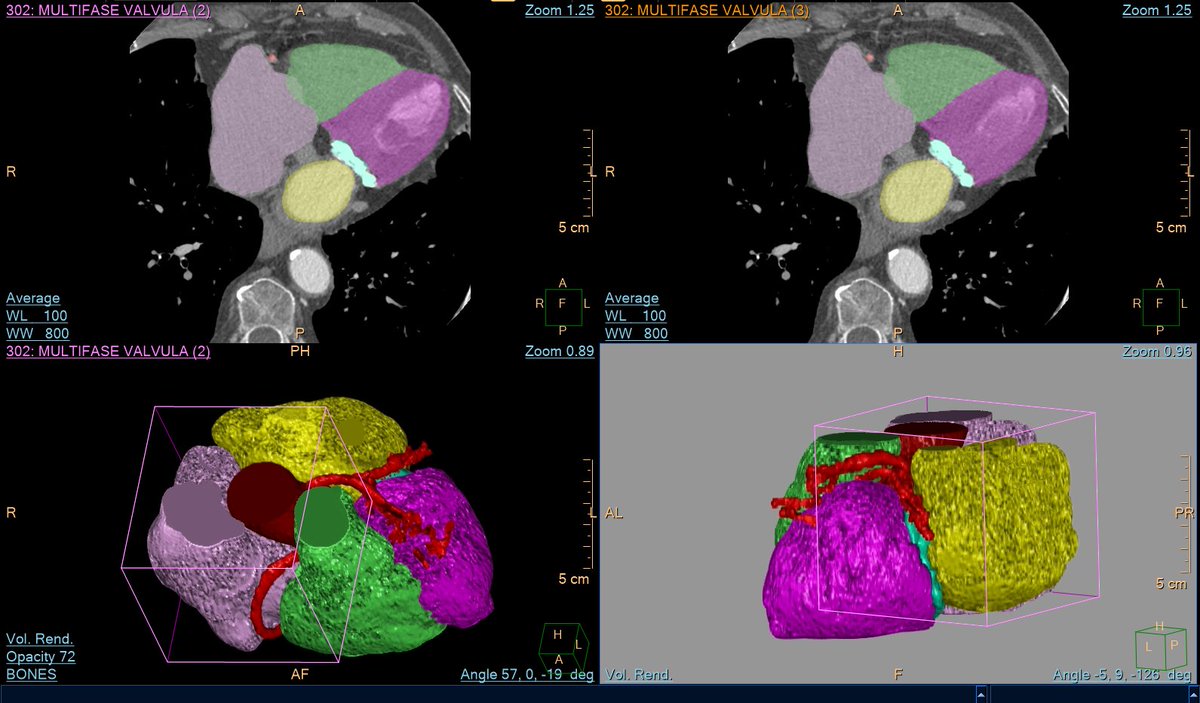
Task: Click the scale ruler beside Zoom 0.89 view
Action: [590, 512]
